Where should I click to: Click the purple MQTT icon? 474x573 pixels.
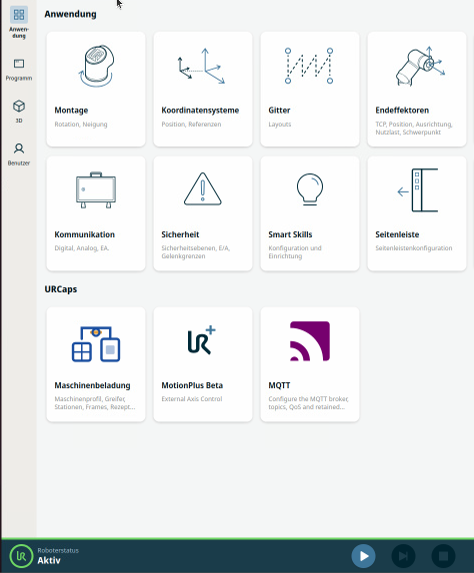coord(310,341)
